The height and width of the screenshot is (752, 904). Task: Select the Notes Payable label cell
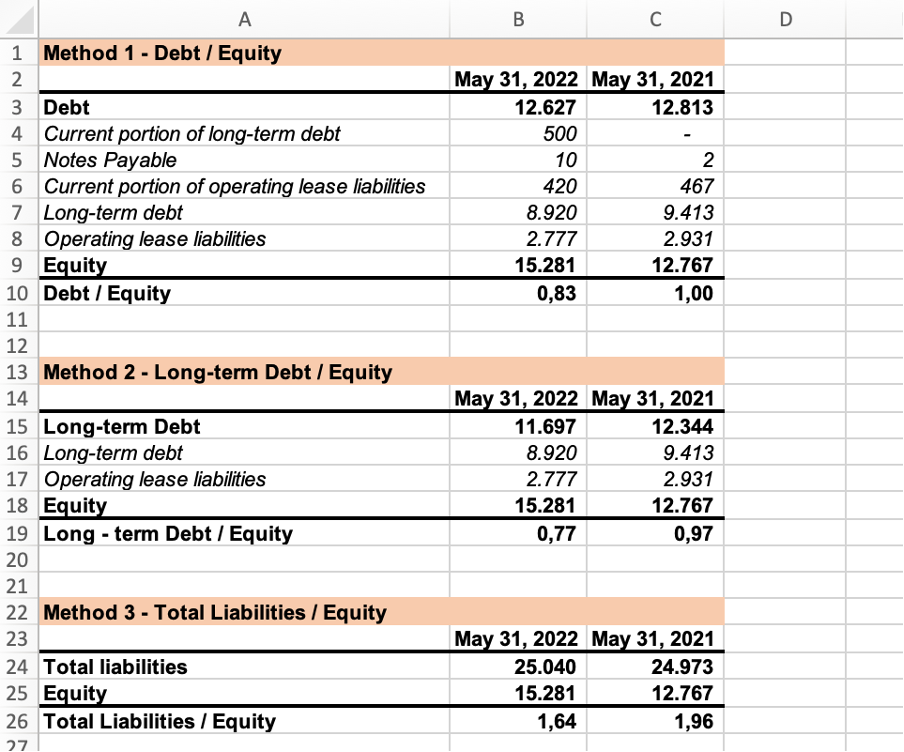(x=110, y=160)
